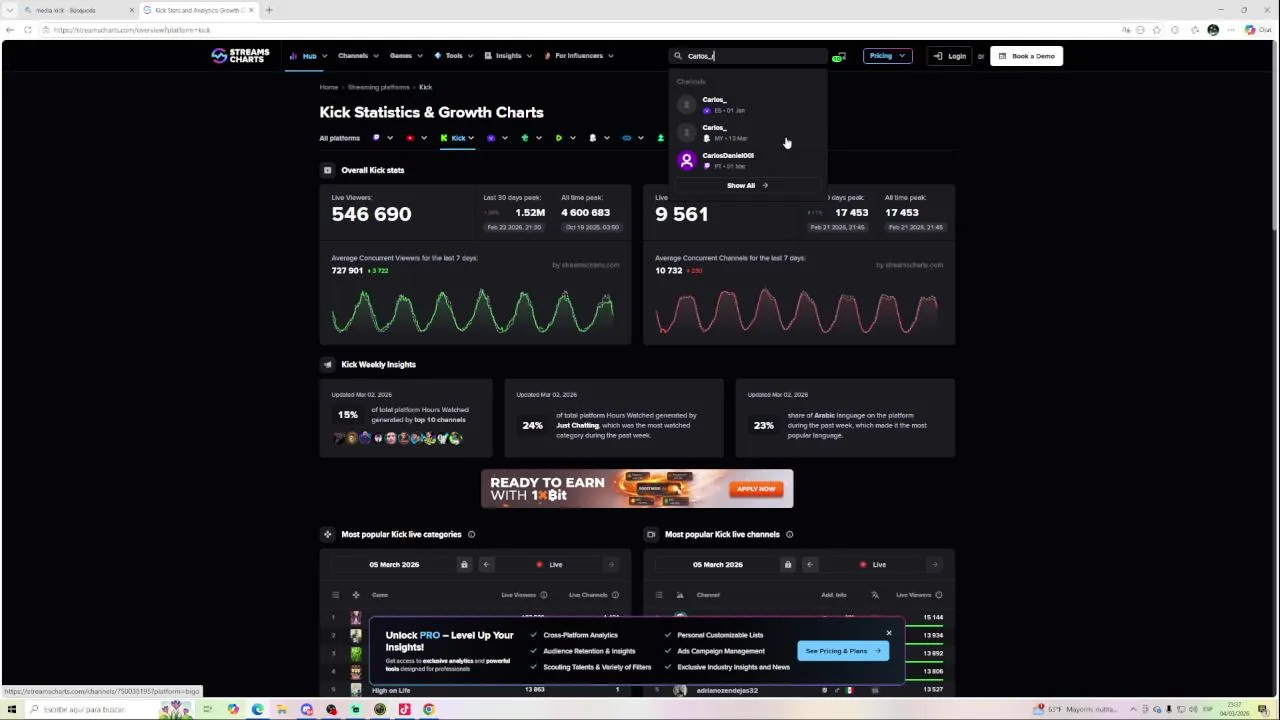Select the CarlosDaniel001 channel result
1280x720 pixels.
coord(746,160)
